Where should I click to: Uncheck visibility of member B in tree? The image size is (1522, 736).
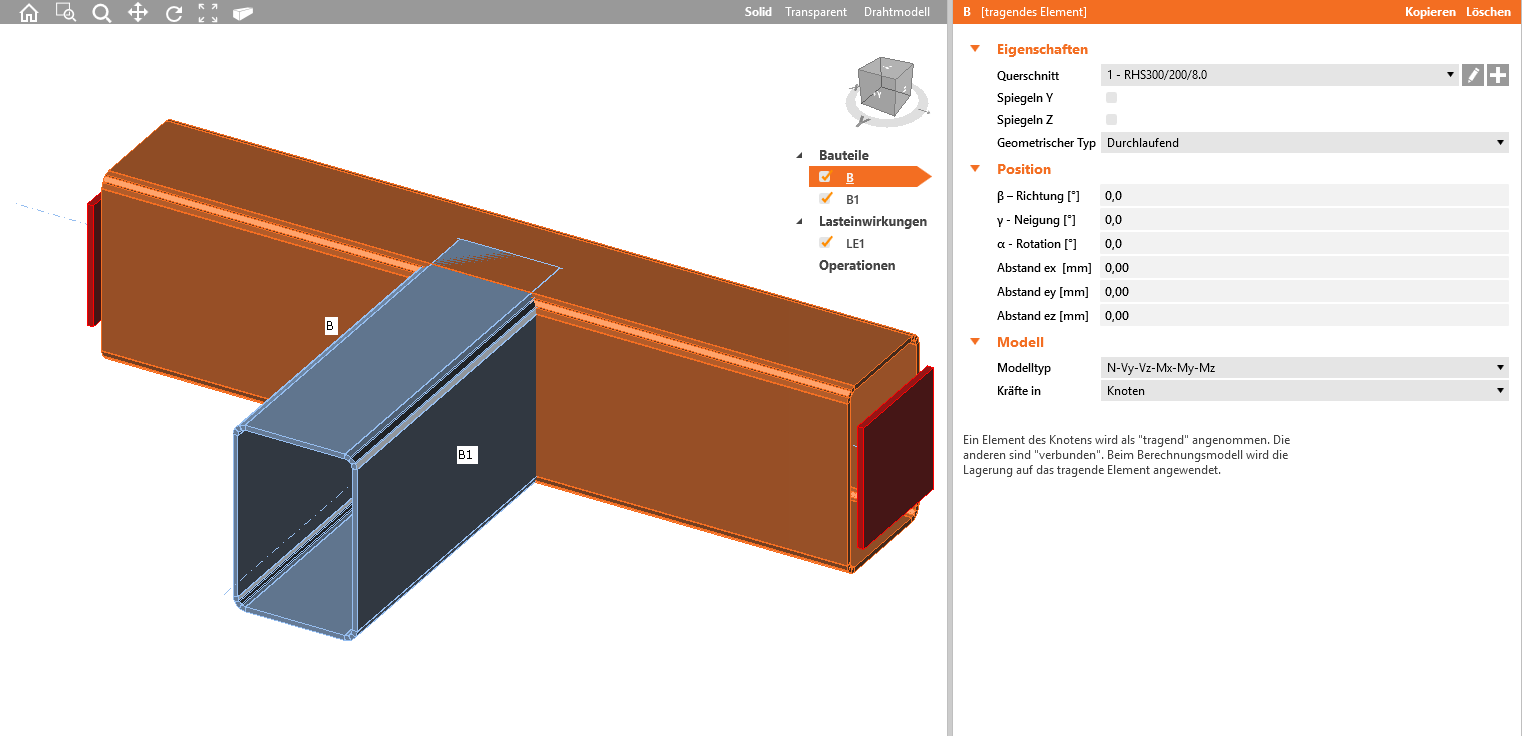(825, 177)
